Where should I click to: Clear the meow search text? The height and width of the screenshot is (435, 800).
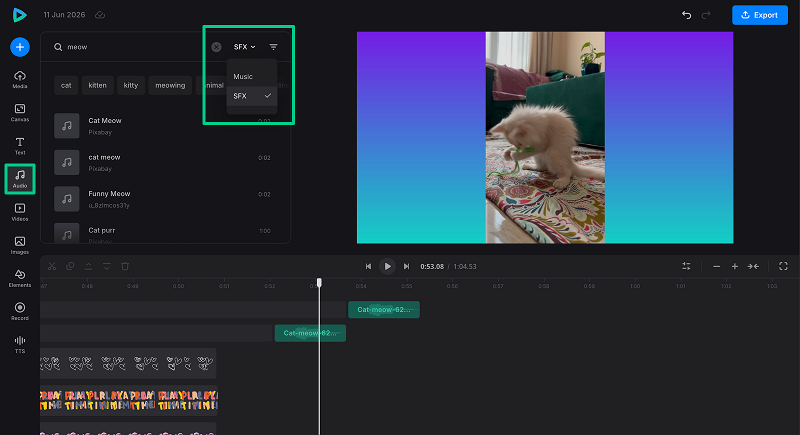coord(216,47)
